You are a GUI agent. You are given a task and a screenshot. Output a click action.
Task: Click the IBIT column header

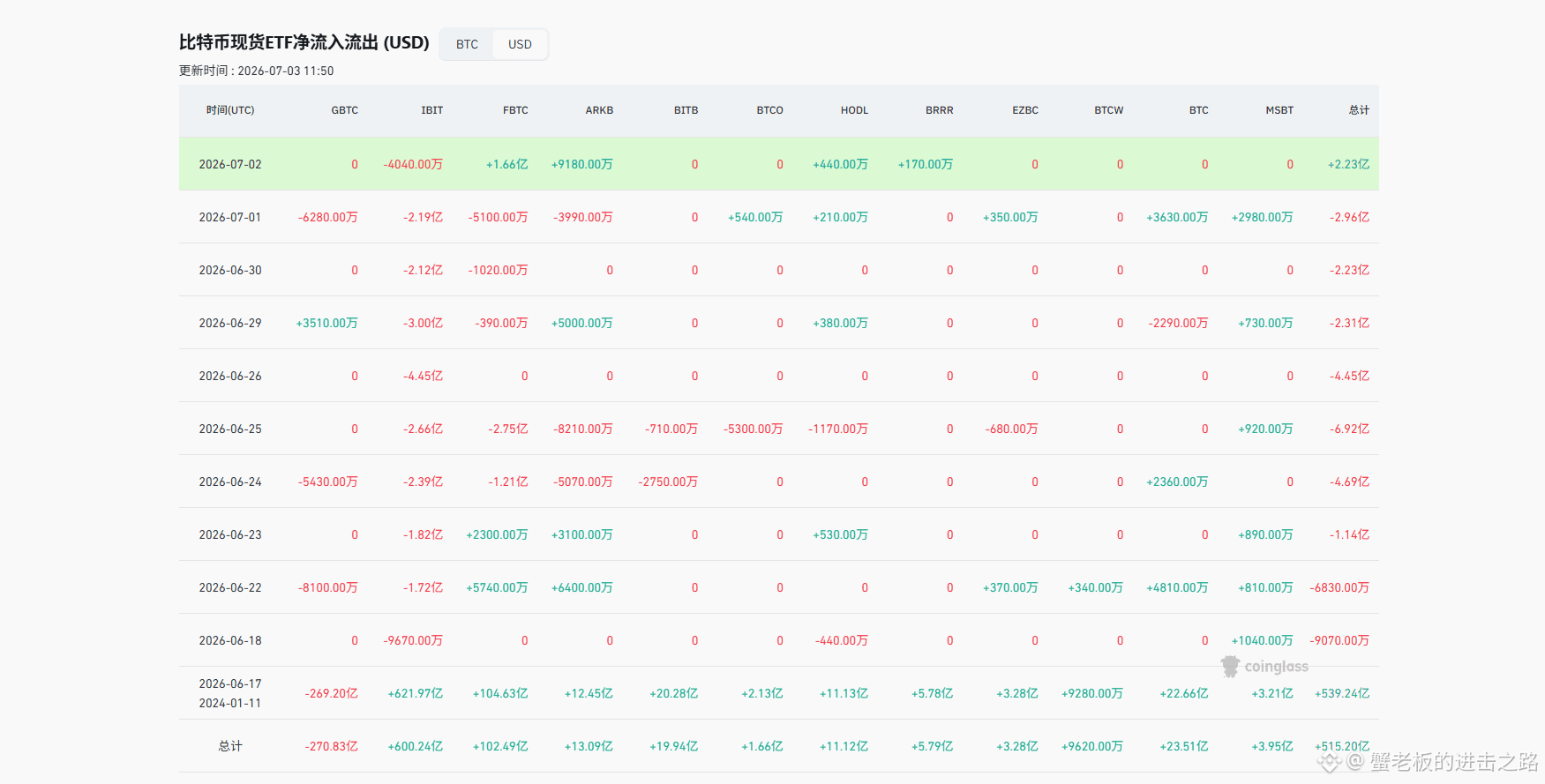pyautogui.click(x=431, y=110)
